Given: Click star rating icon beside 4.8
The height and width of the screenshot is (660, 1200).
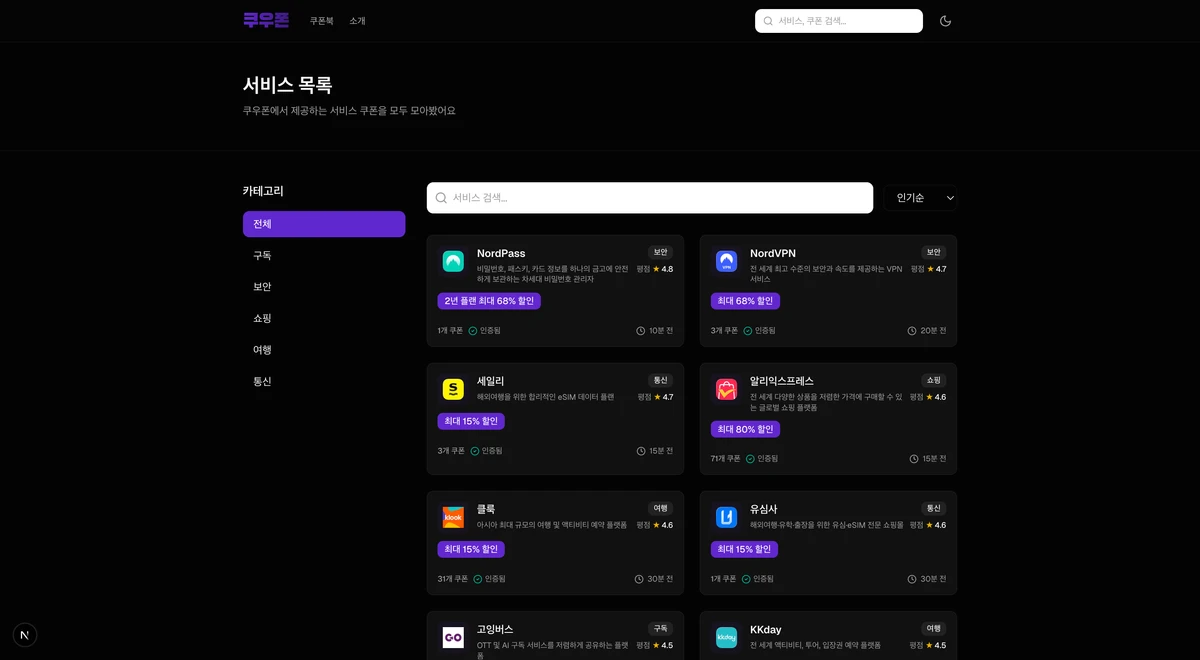Looking at the screenshot, I should (x=656, y=269).
